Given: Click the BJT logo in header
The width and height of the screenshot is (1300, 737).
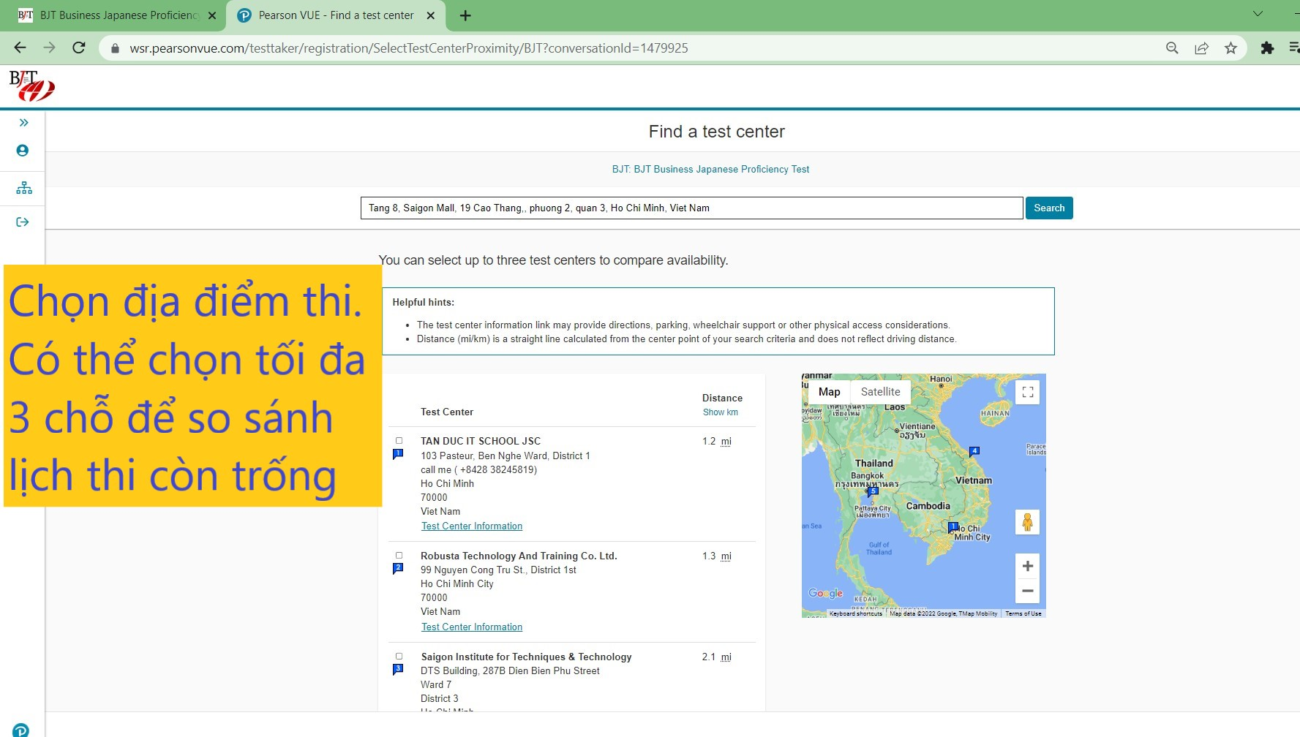Looking at the screenshot, I should click(x=32, y=85).
